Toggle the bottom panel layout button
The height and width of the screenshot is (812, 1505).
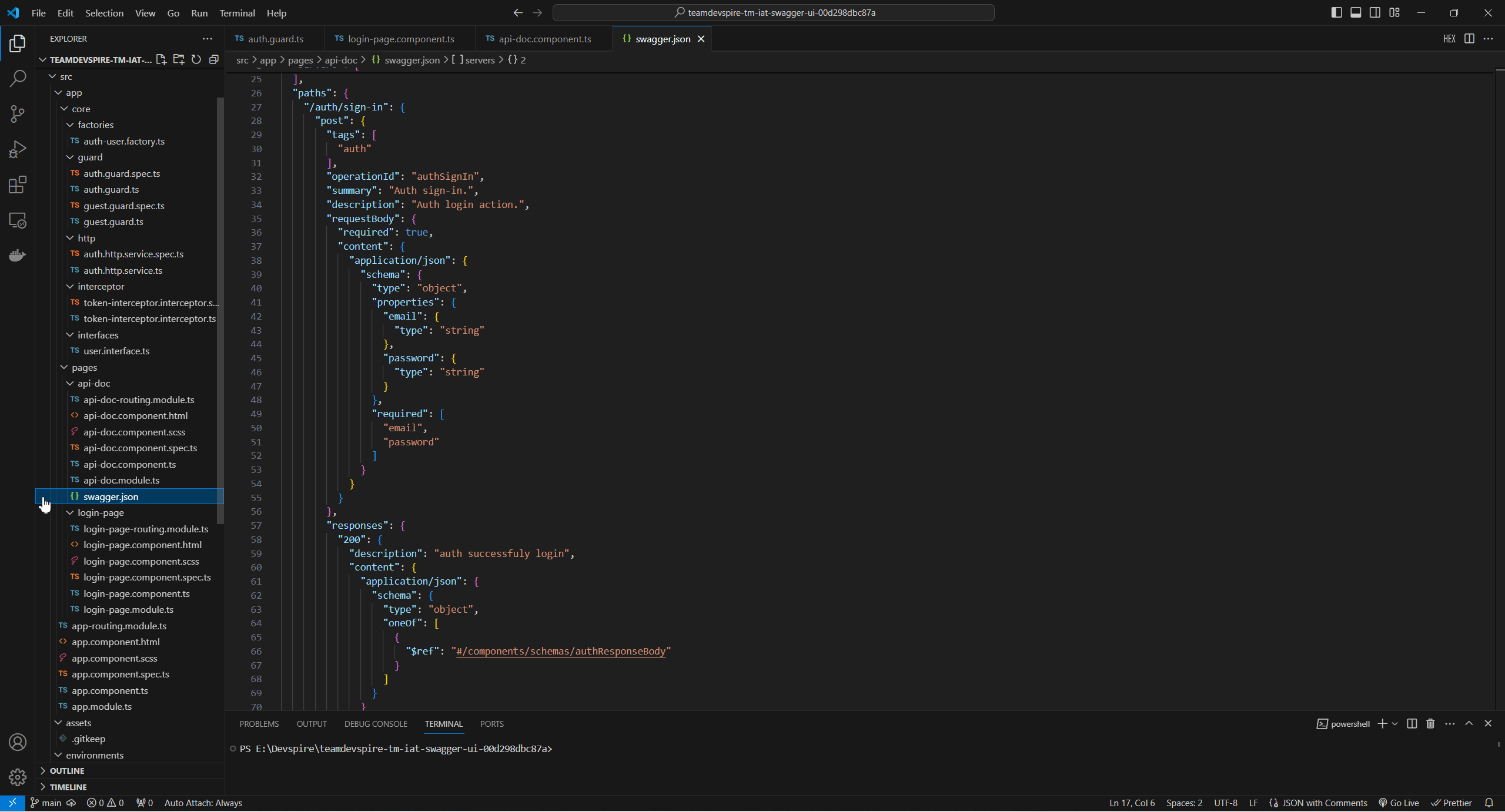[1356, 12]
